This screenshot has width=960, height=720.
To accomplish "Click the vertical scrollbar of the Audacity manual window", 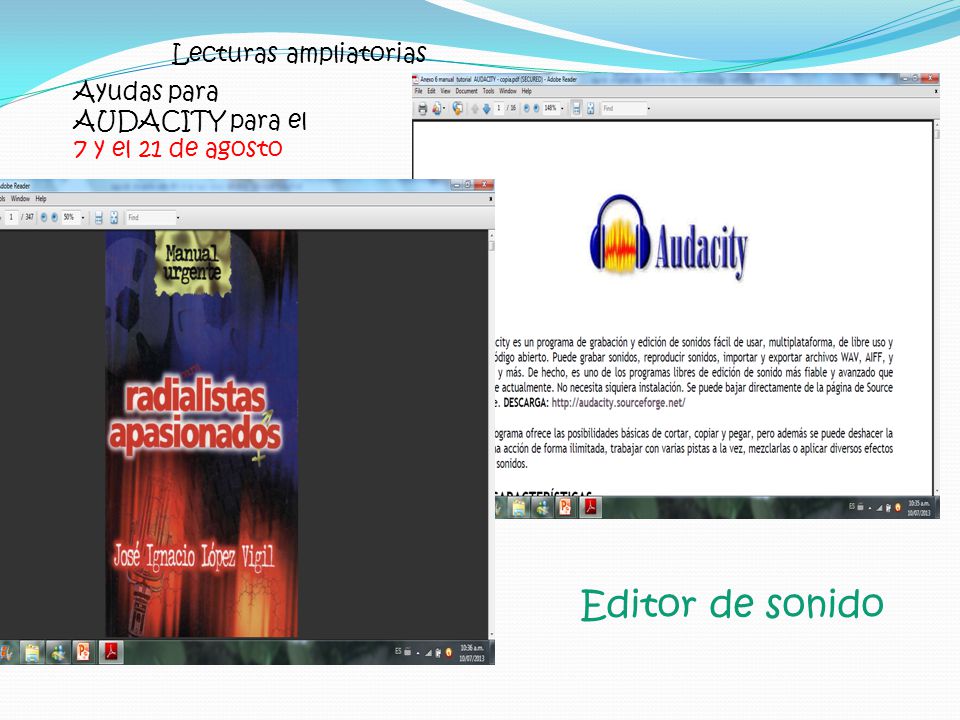I will [x=936, y=308].
